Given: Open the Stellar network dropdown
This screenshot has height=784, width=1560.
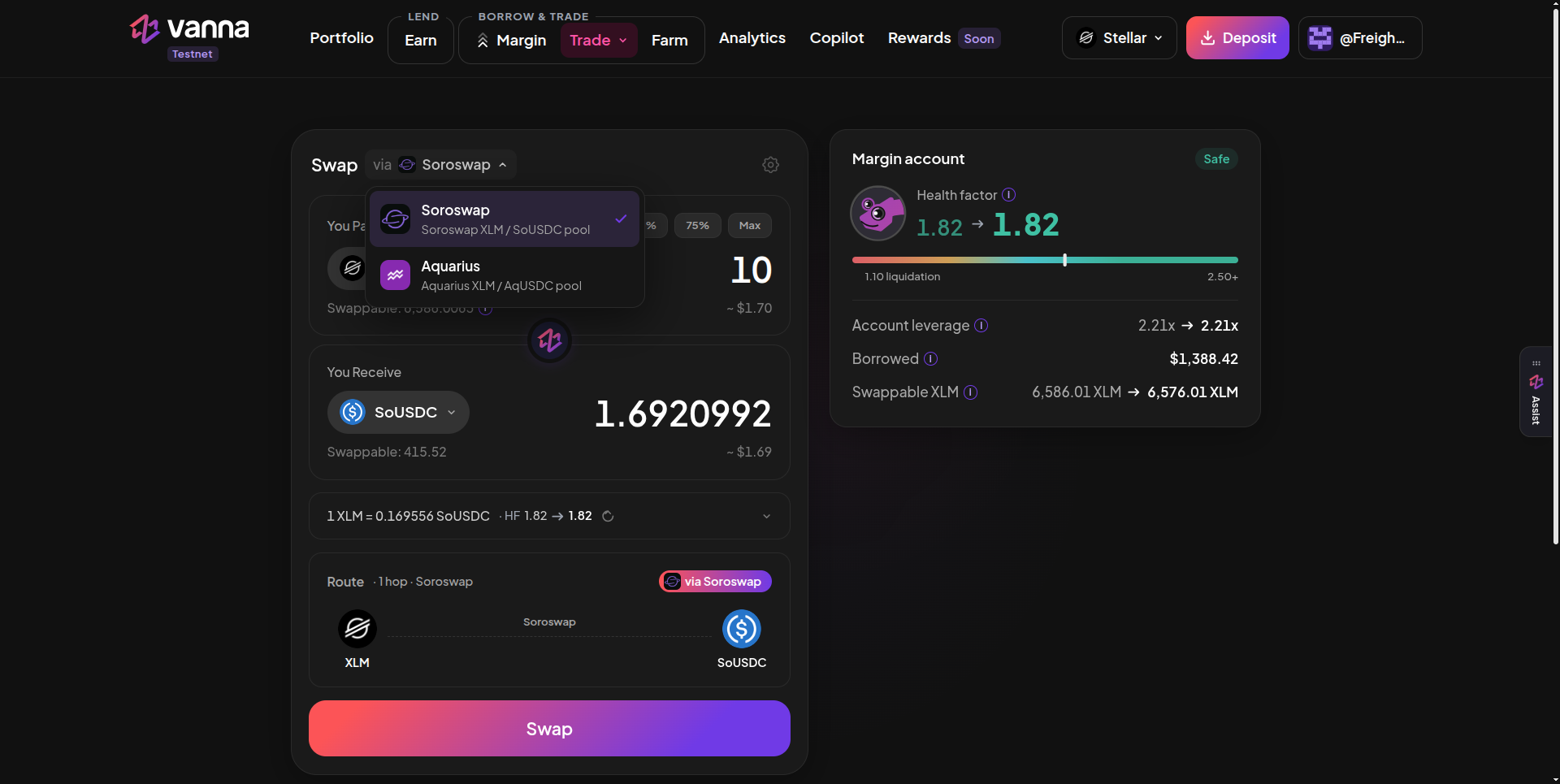Looking at the screenshot, I should [x=1119, y=38].
